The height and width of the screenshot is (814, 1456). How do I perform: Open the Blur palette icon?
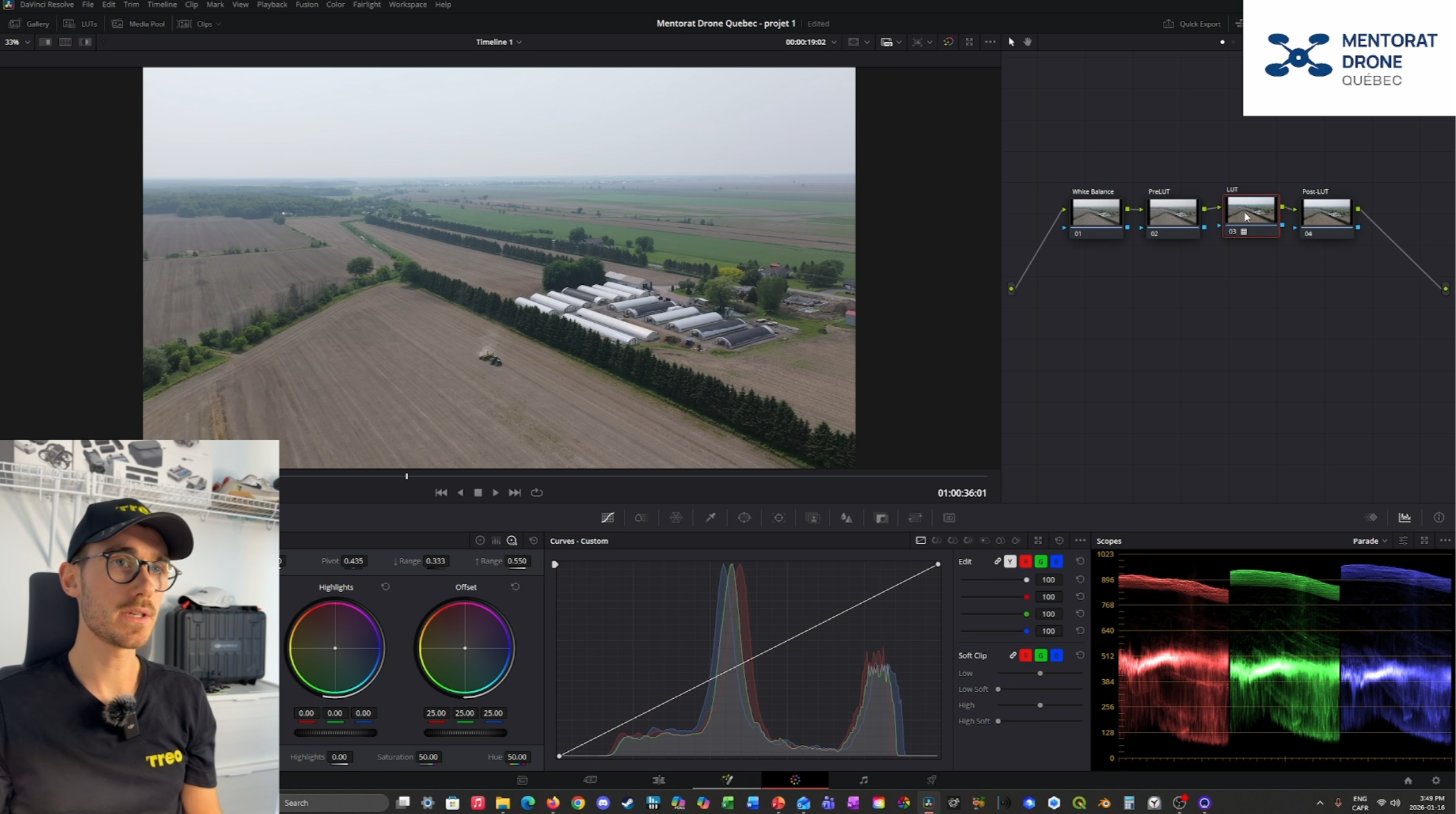(x=847, y=518)
